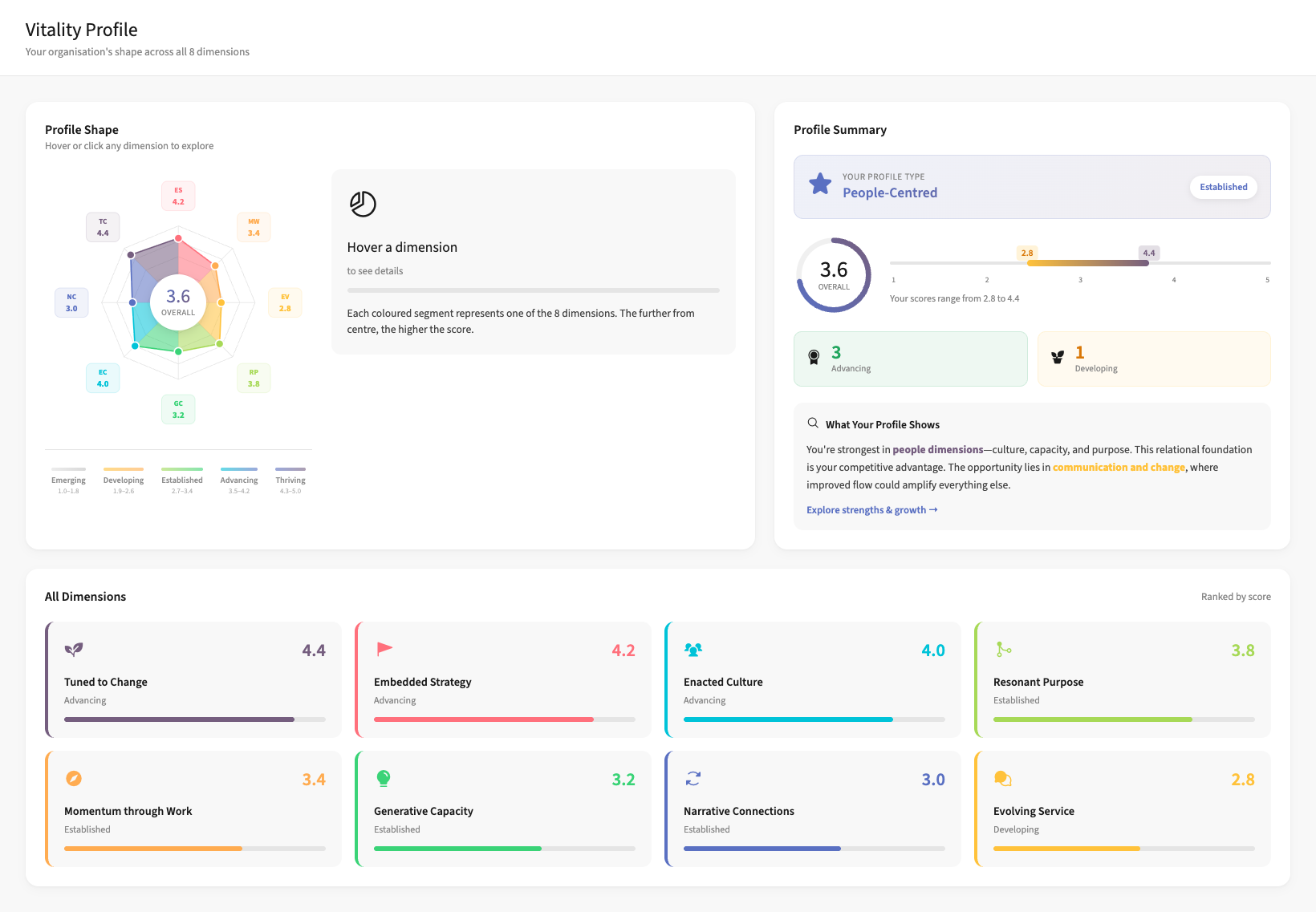Click the Established badge in Profile Summary

(1222, 187)
